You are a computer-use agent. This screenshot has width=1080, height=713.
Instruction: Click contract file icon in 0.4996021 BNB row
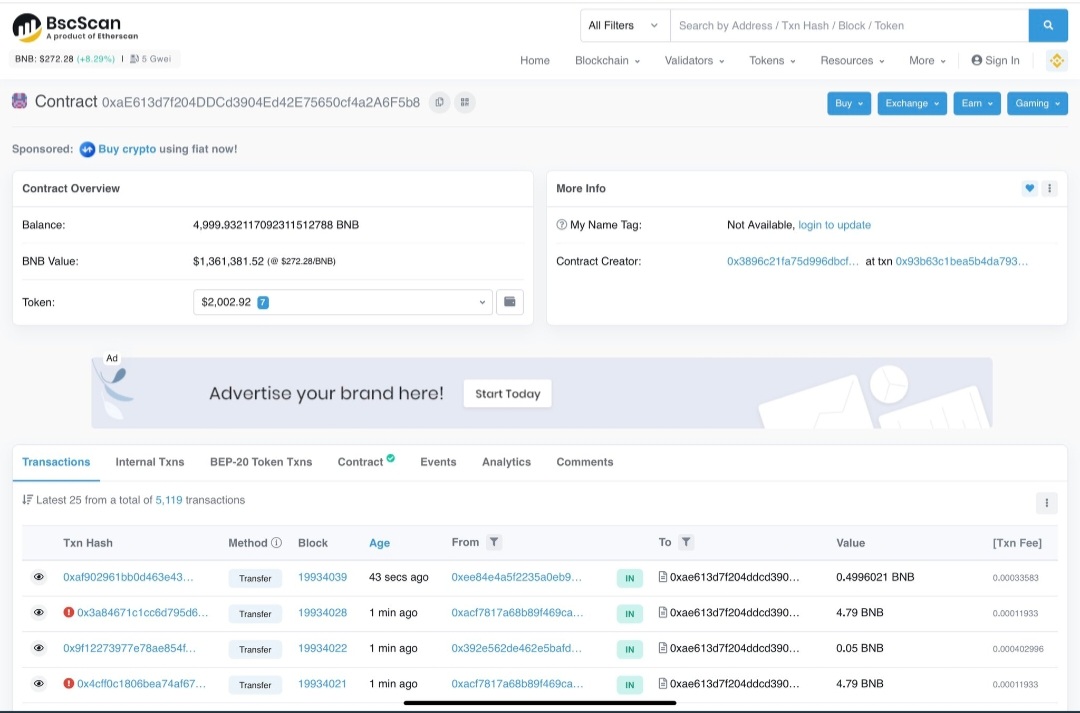pyautogui.click(x=663, y=577)
